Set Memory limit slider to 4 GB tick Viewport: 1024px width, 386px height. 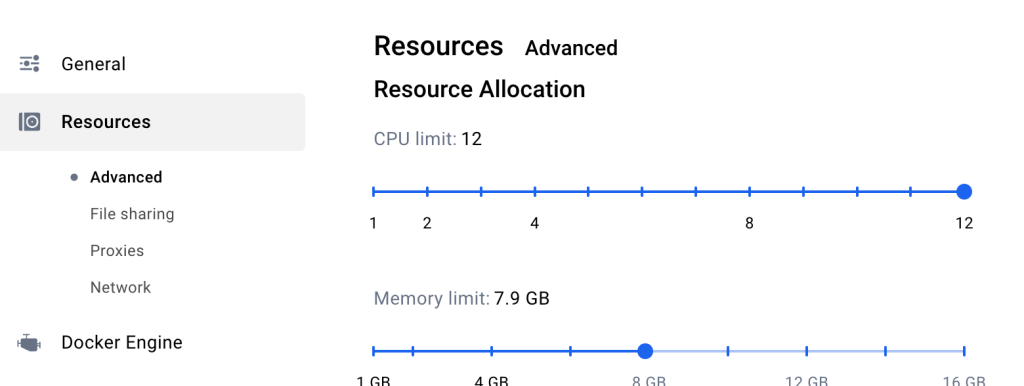492,351
